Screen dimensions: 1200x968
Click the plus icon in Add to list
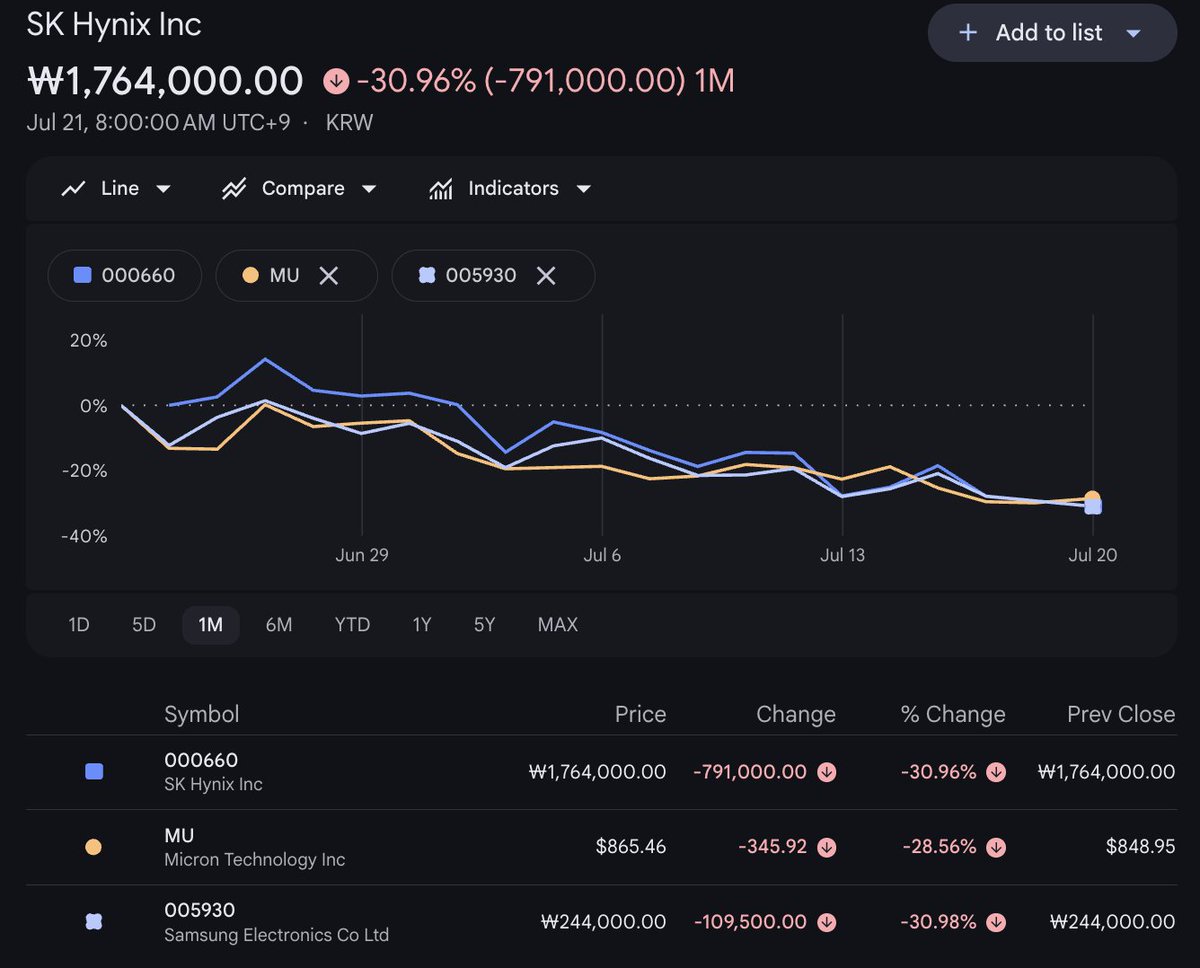[x=967, y=33]
